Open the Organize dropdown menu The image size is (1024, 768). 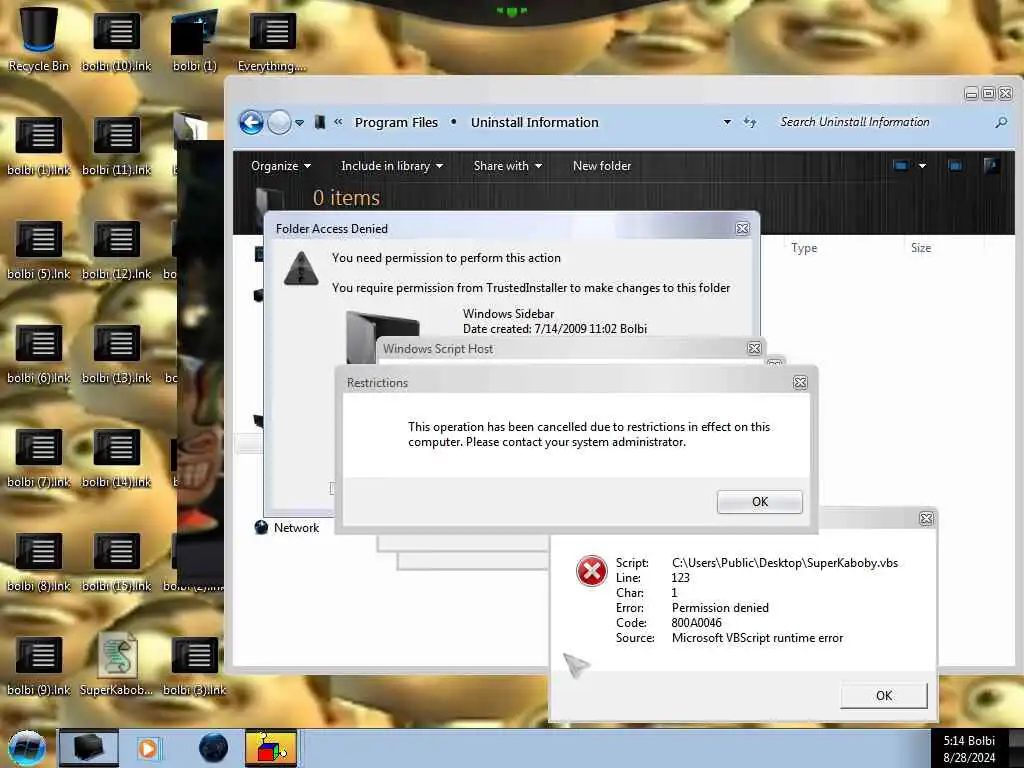(281, 166)
